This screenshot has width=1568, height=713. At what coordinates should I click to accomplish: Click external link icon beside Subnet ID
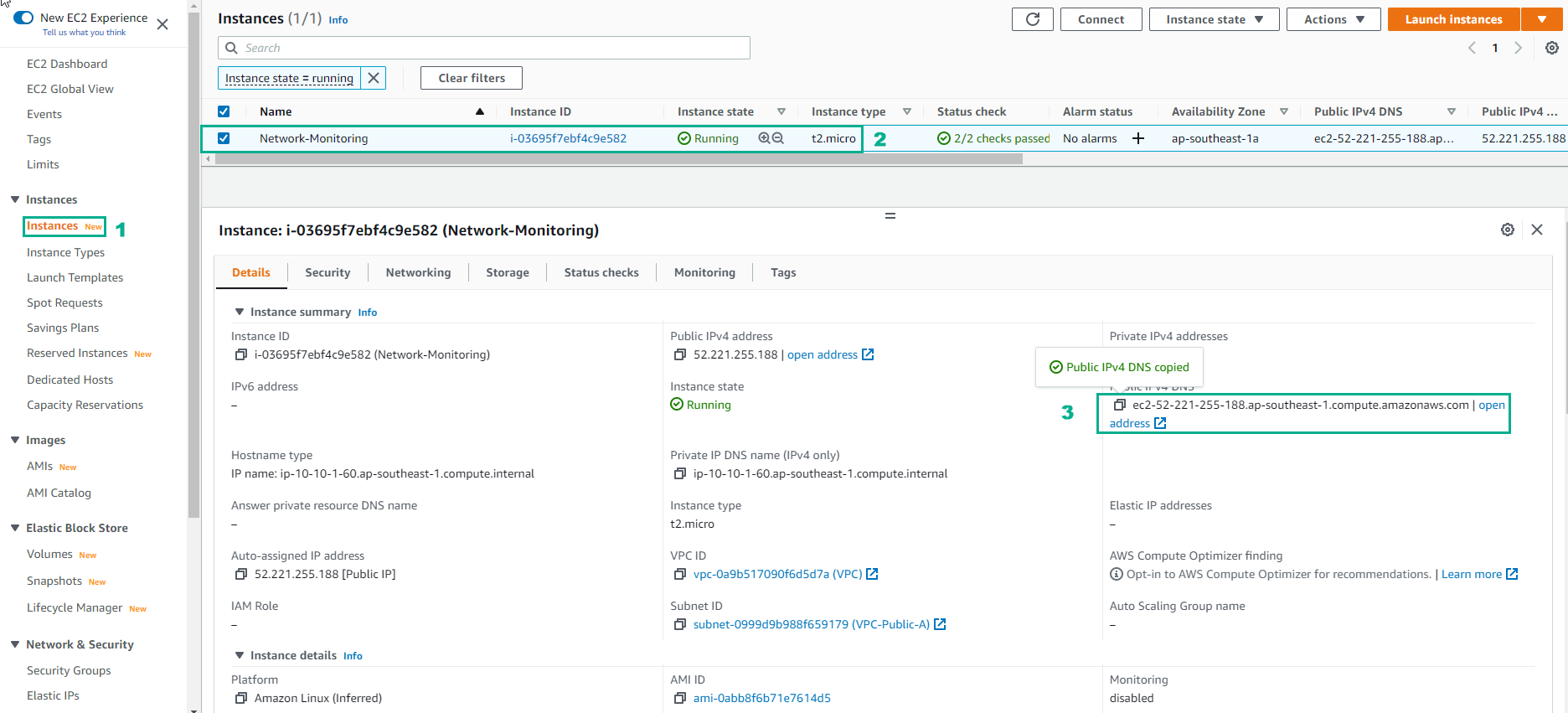940,624
